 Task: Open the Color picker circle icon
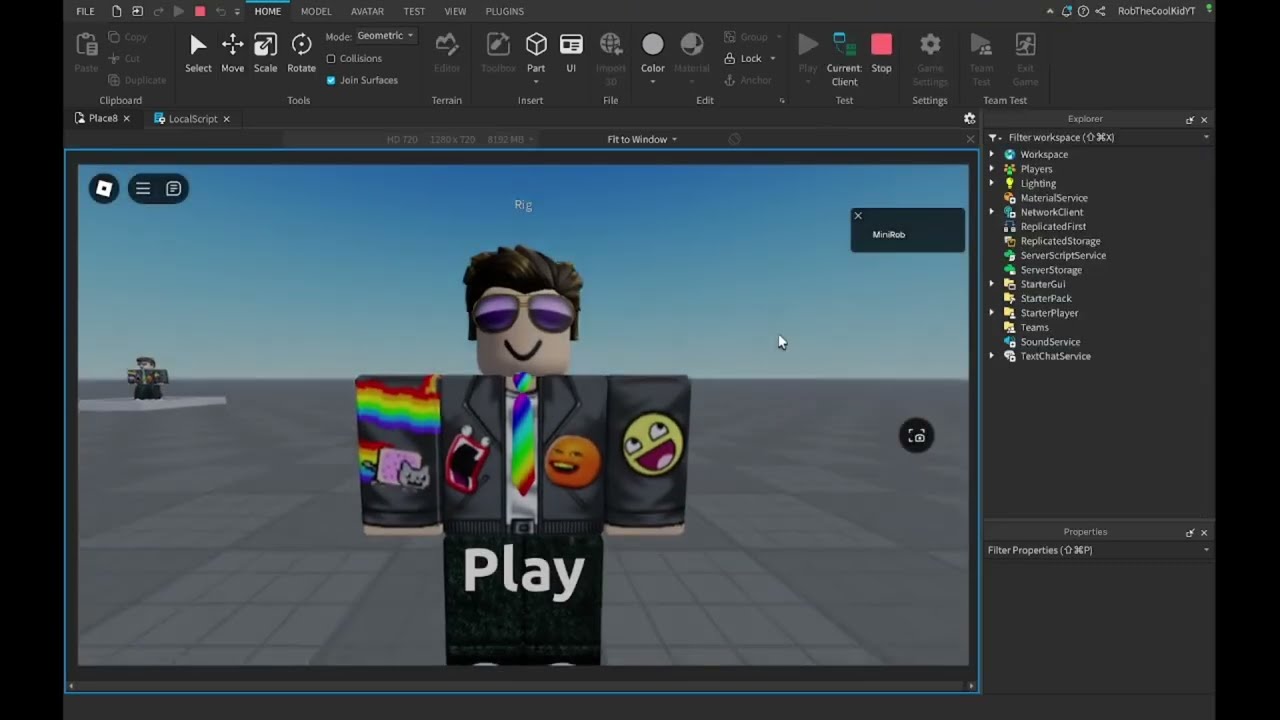652,45
